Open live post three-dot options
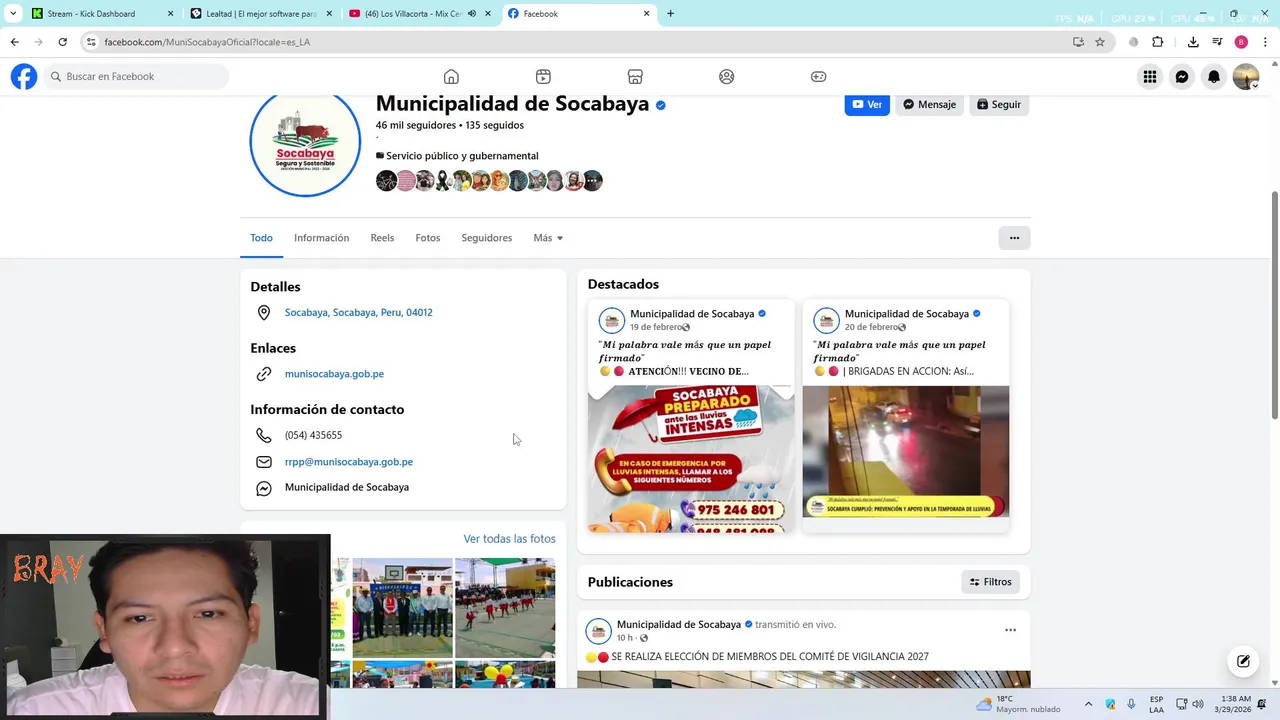Screen dimensions: 1280x720 [1010, 630]
